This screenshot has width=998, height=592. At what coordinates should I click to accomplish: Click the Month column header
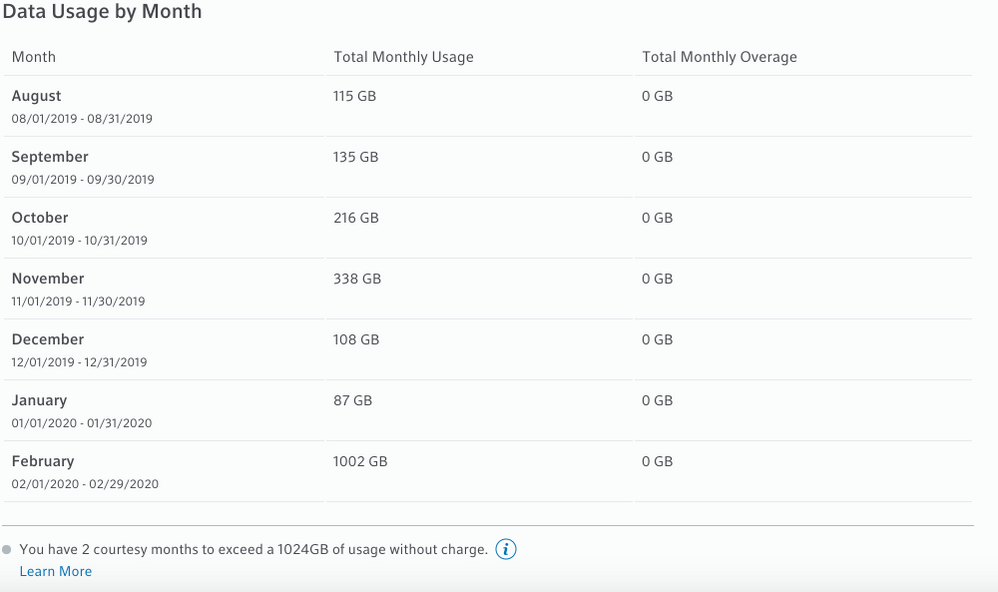[34, 57]
